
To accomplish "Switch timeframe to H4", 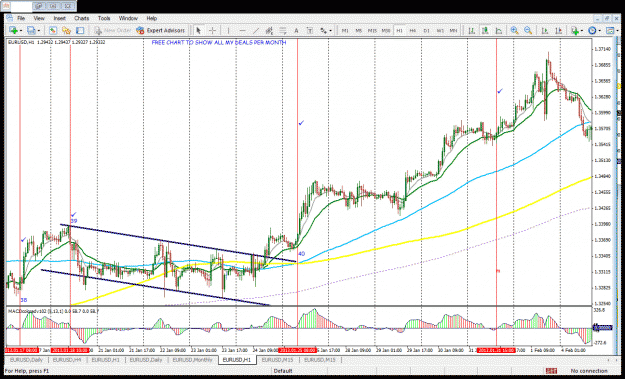I will click(413, 31).
